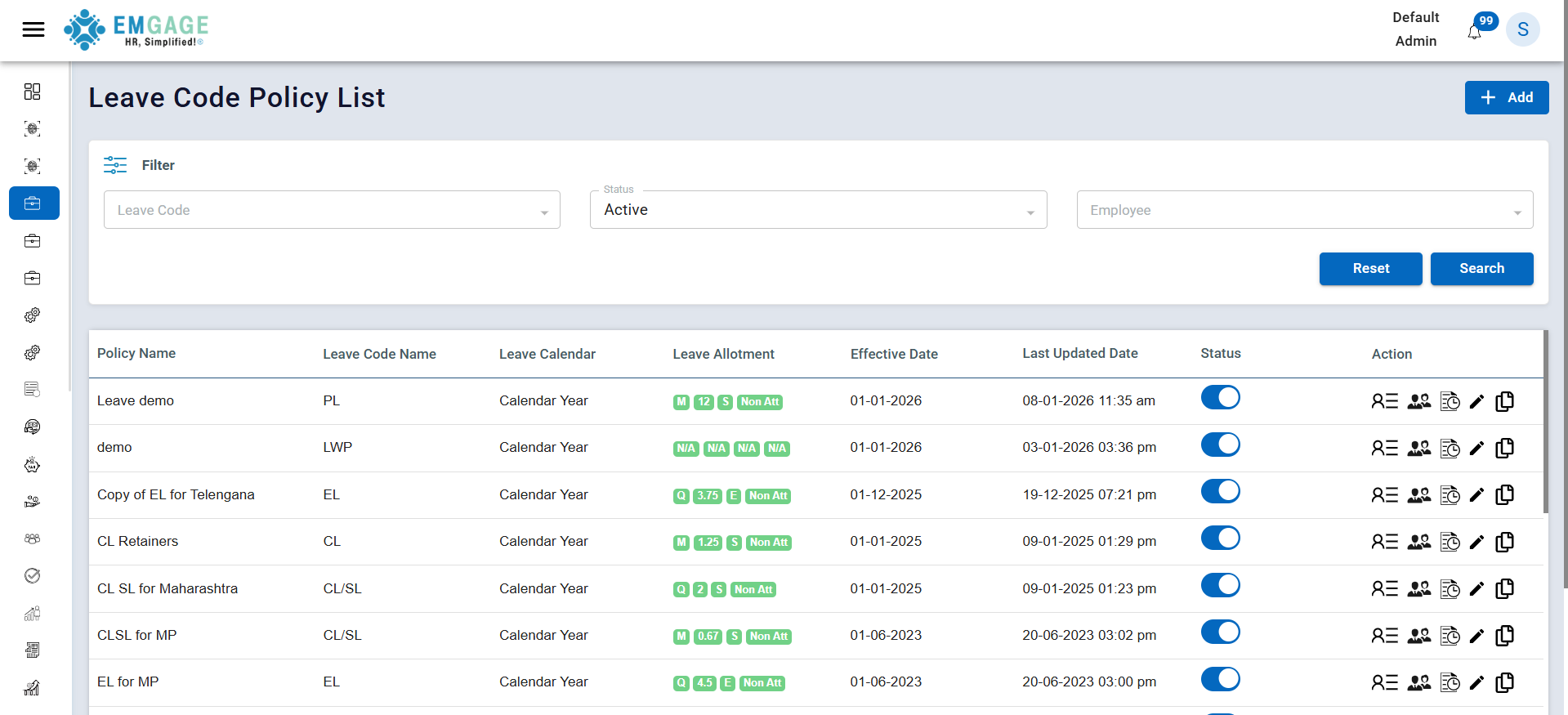This screenshot has height=715, width=1568.
Task: Click the notification bell icon
Action: coord(1474,33)
